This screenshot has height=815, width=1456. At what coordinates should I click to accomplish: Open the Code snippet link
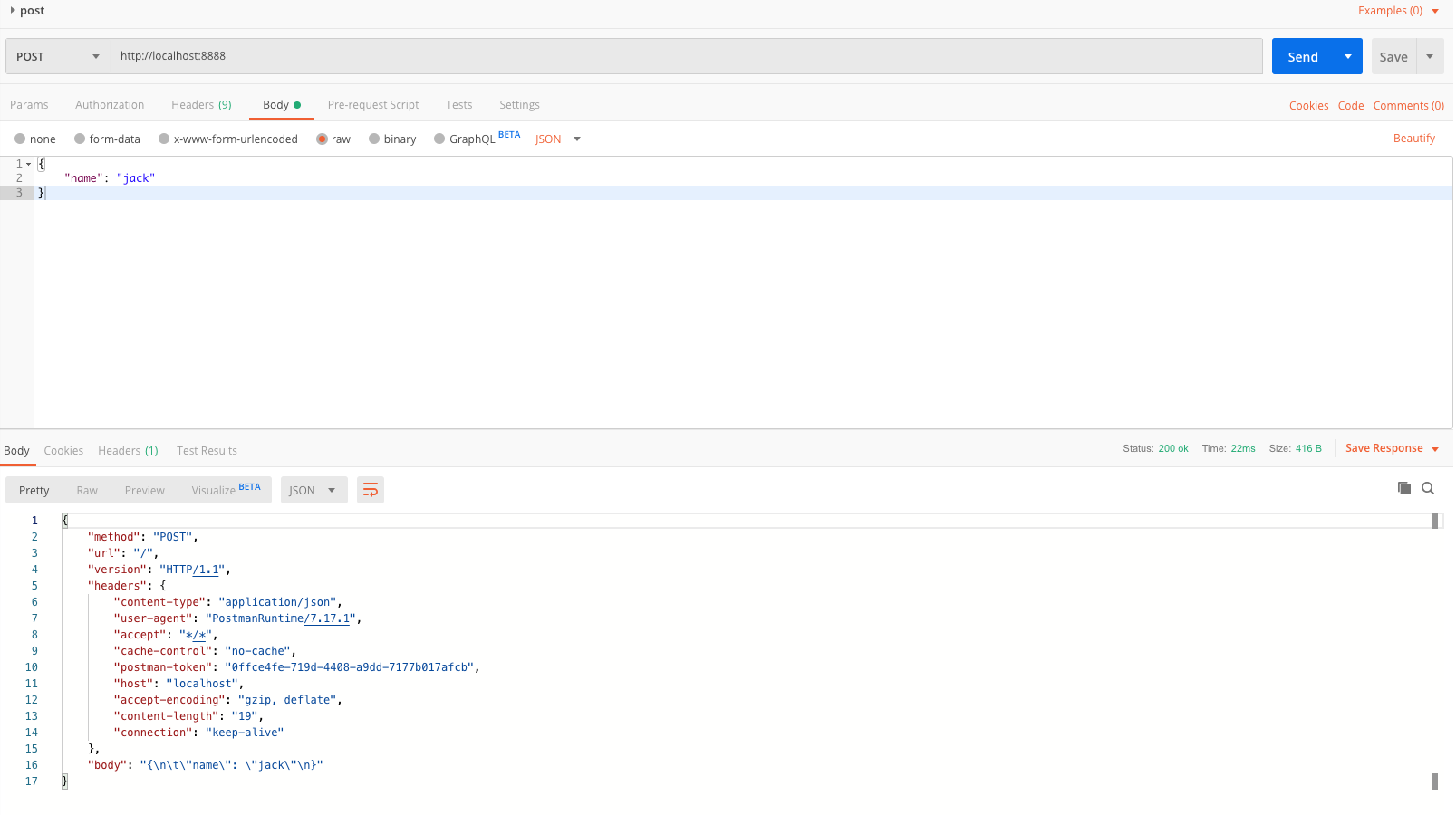(1351, 106)
